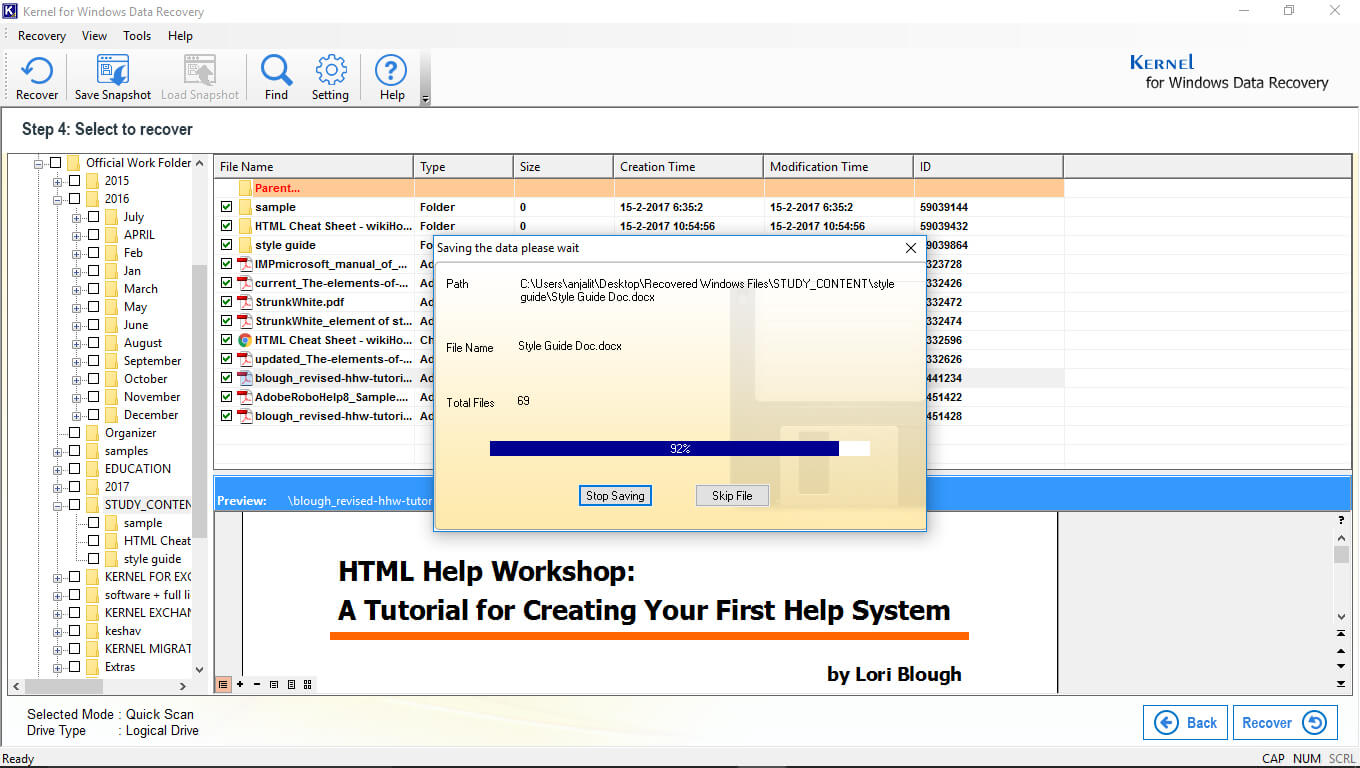
Task: Check the Organizer folder in the tree
Action: coord(74,432)
